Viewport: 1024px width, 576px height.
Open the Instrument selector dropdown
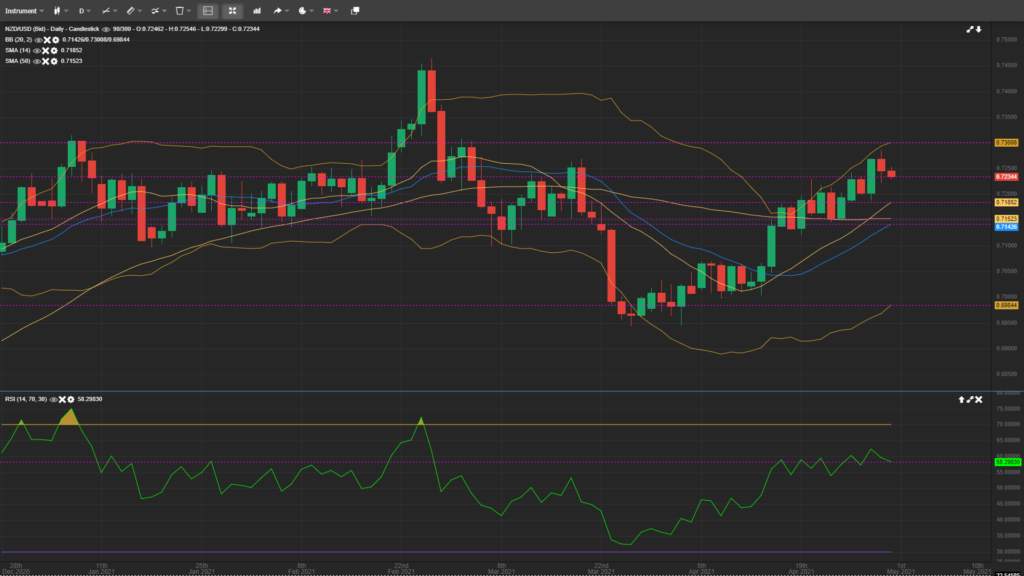coord(24,11)
